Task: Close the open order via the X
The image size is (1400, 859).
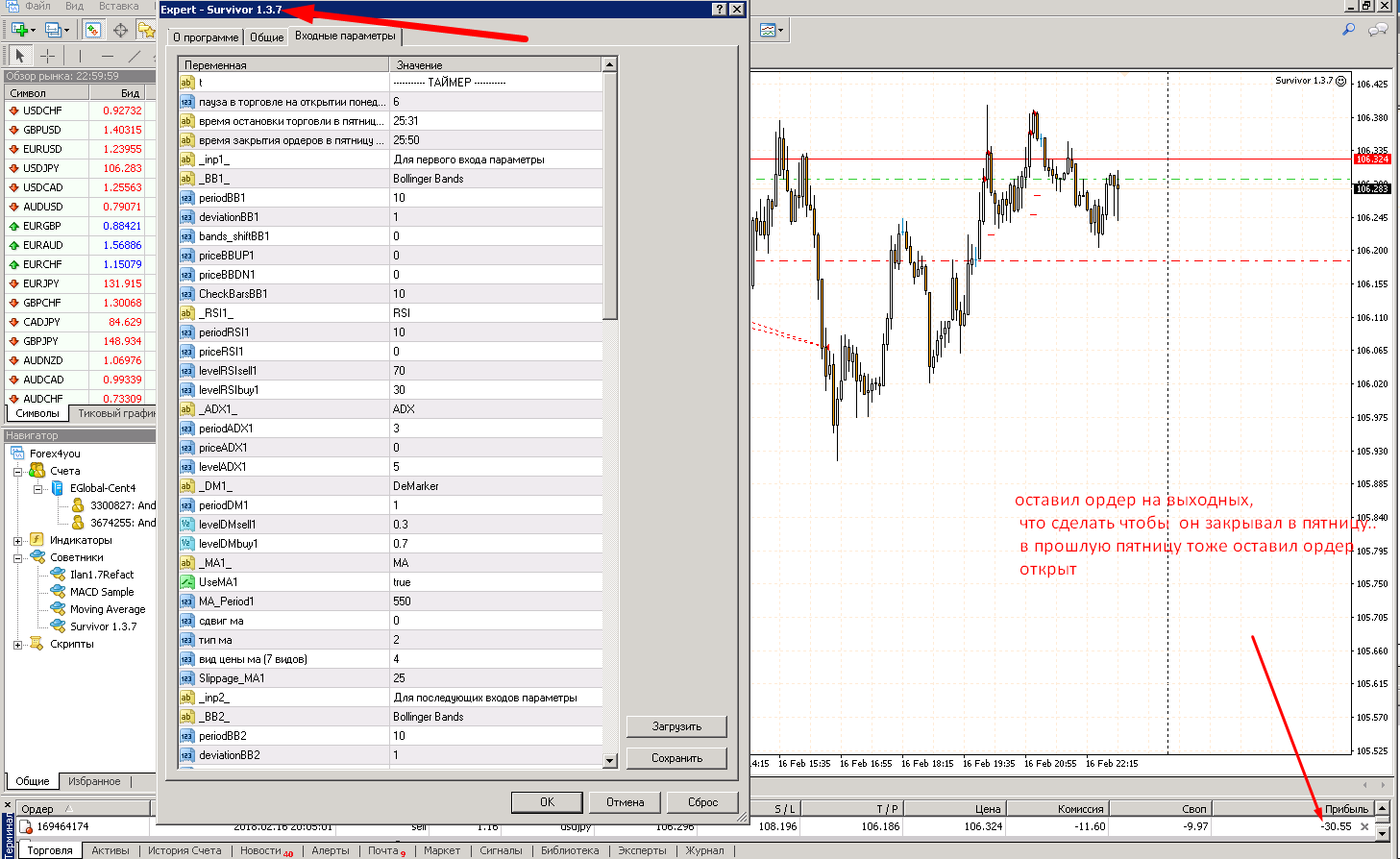Action: tap(1364, 826)
